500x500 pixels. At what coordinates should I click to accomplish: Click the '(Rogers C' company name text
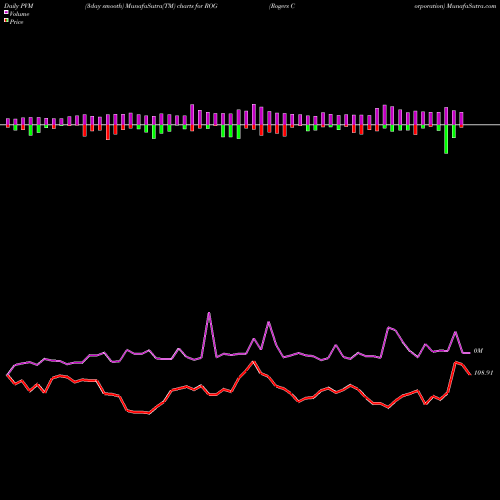[282, 6]
